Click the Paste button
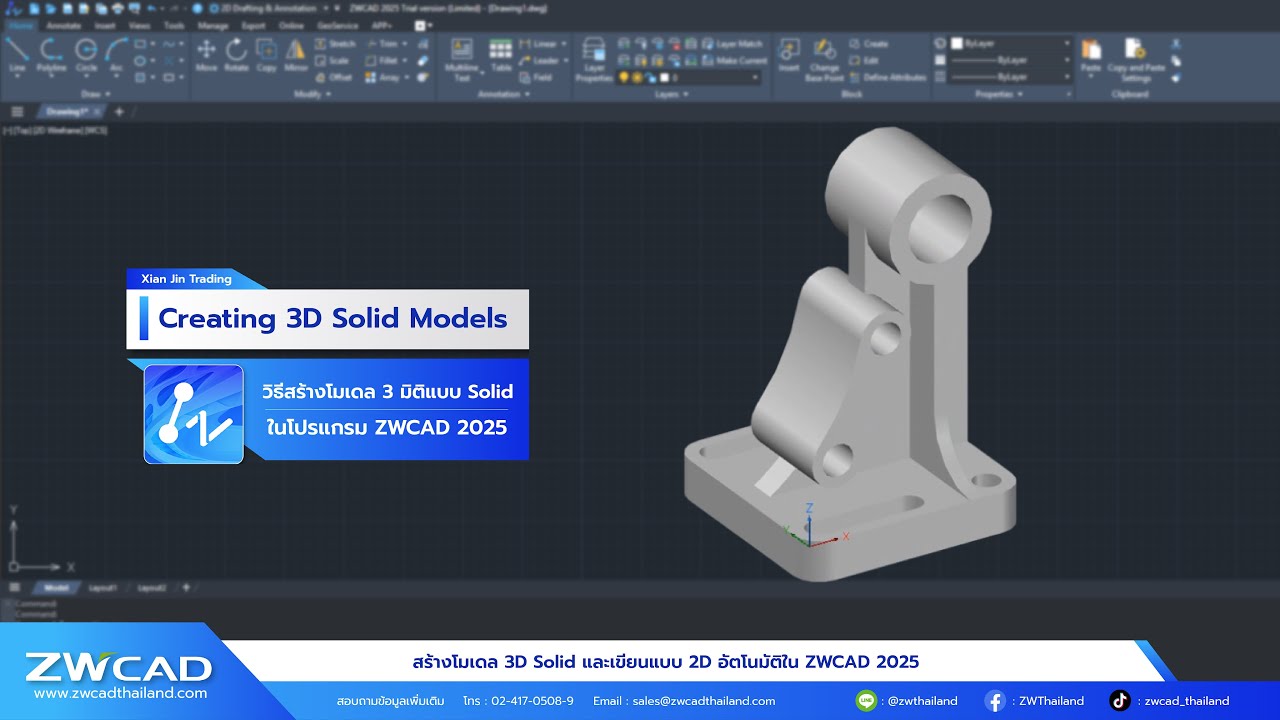Viewport: 1280px width, 720px height. point(1091,58)
